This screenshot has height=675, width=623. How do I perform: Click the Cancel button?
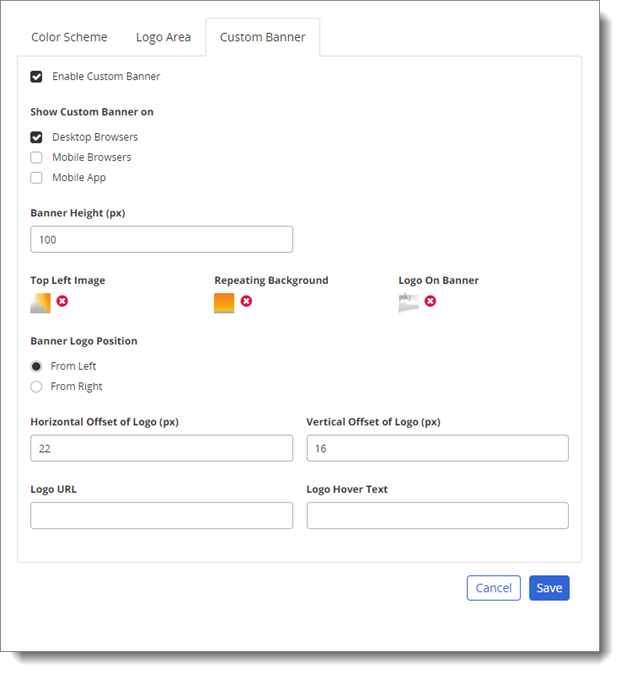click(x=493, y=588)
